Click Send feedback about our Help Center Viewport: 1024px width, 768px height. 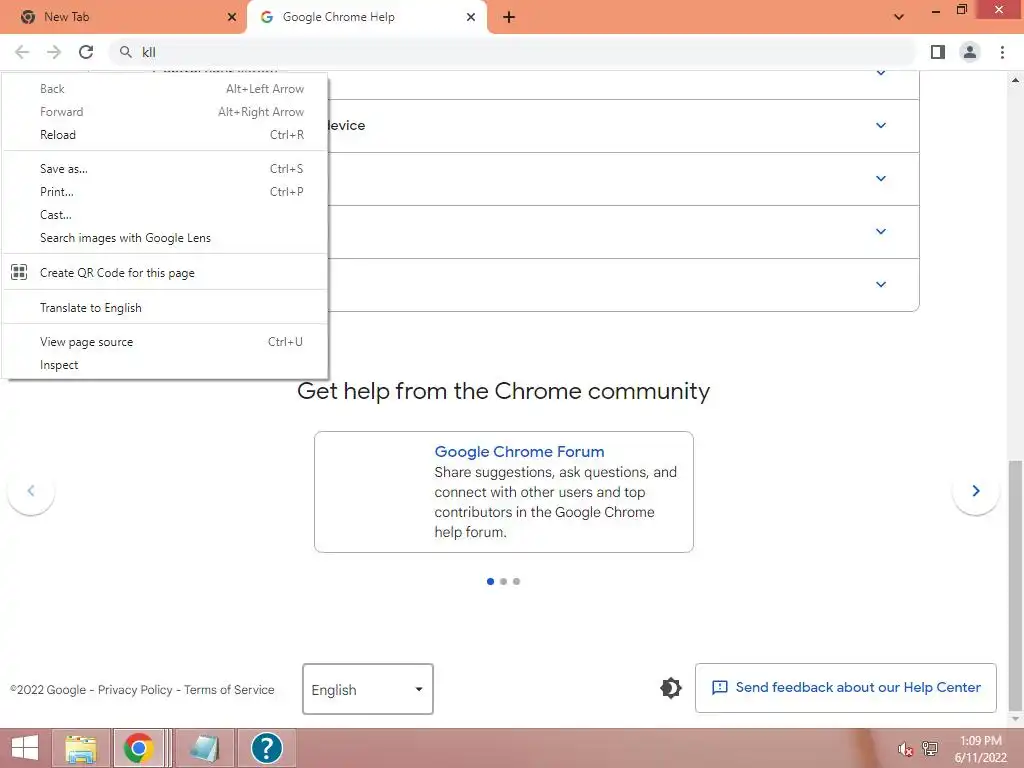pos(846,688)
